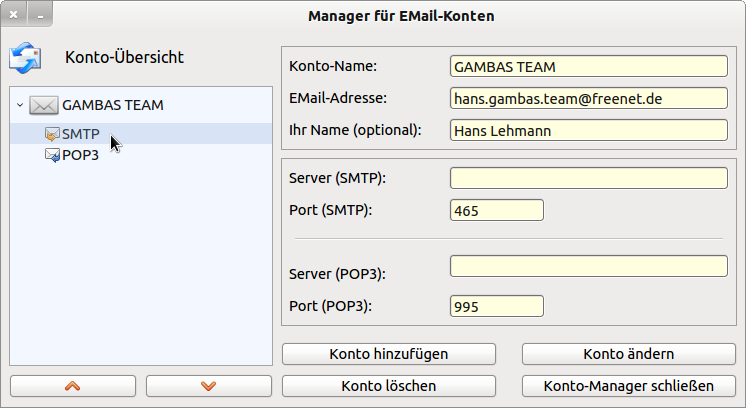Click the envelope icon of GAMBAS TEAM
The image size is (746, 408).
(43, 105)
